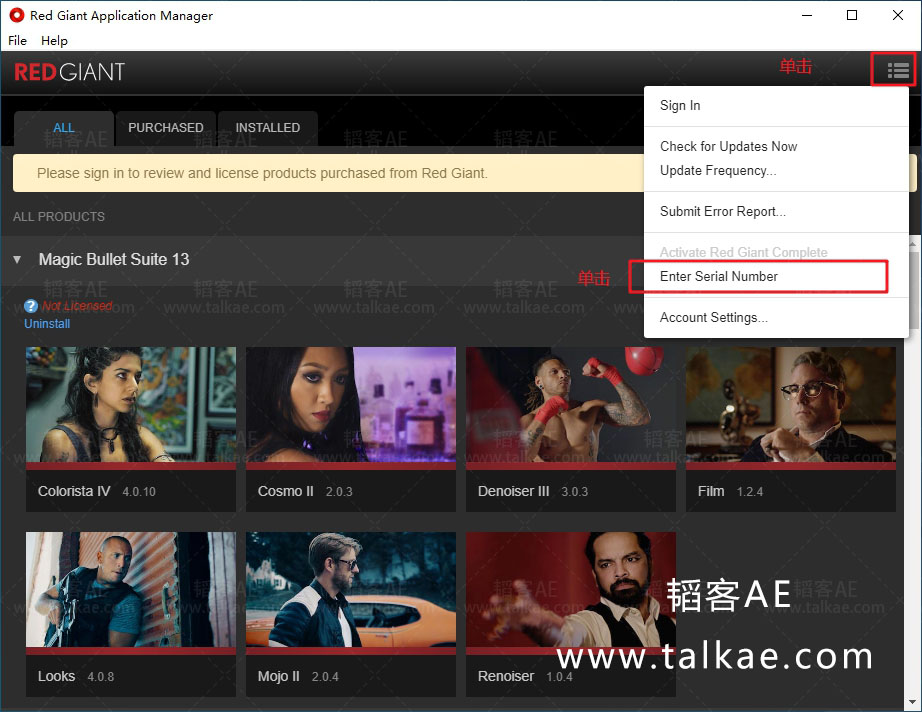Image resolution: width=922 pixels, height=712 pixels.
Task: Click the Not Licensed status text
Action: click(77, 306)
